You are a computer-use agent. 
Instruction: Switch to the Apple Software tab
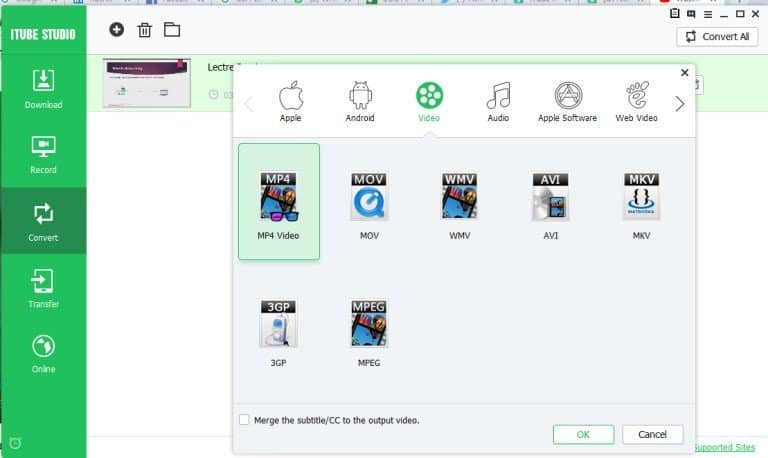[x=568, y=101]
